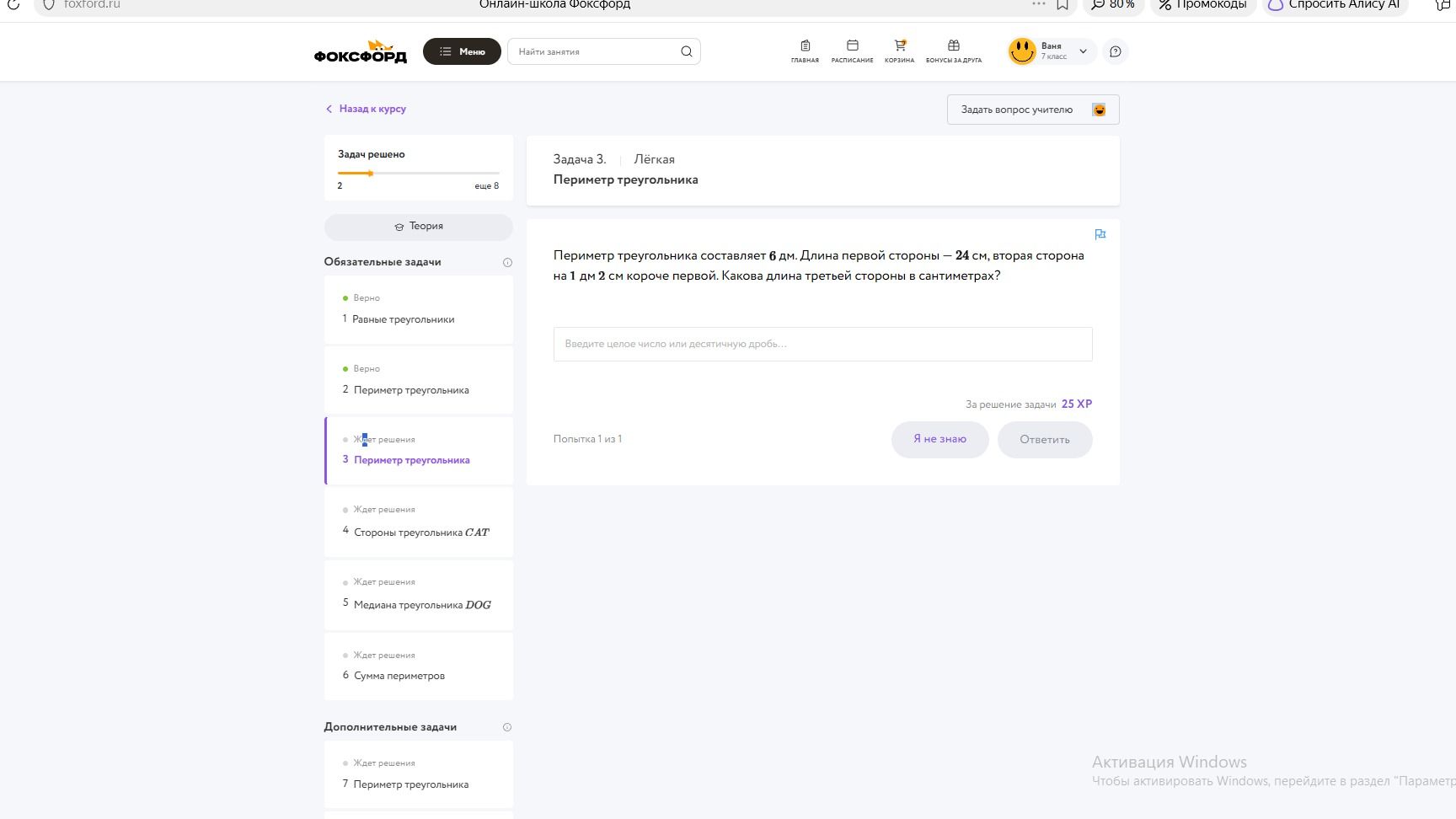Click the smiley user avatar
The height and width of the screenshot is (819, 1456).
coord(1022,51)
